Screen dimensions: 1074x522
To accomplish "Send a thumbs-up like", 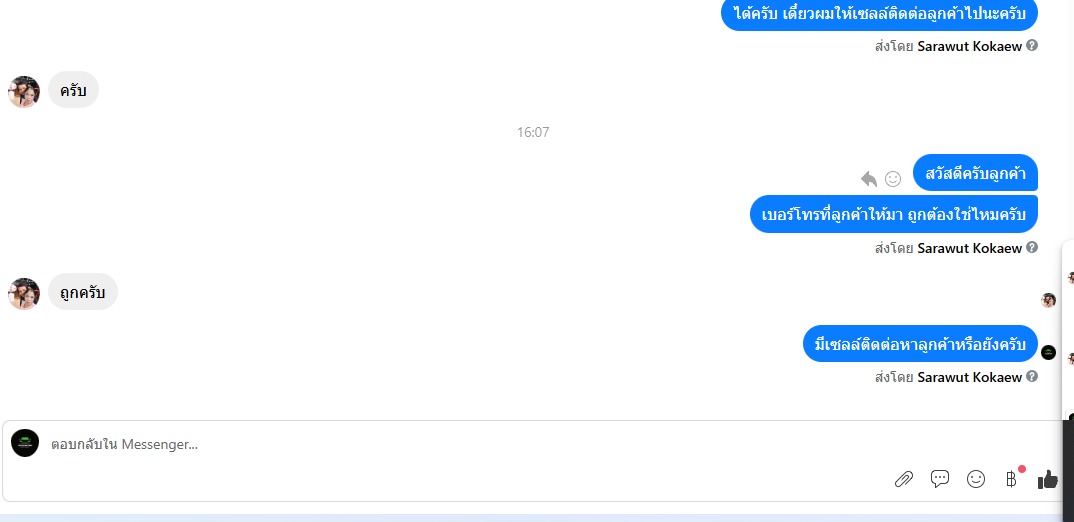I will coord(1047,480).
